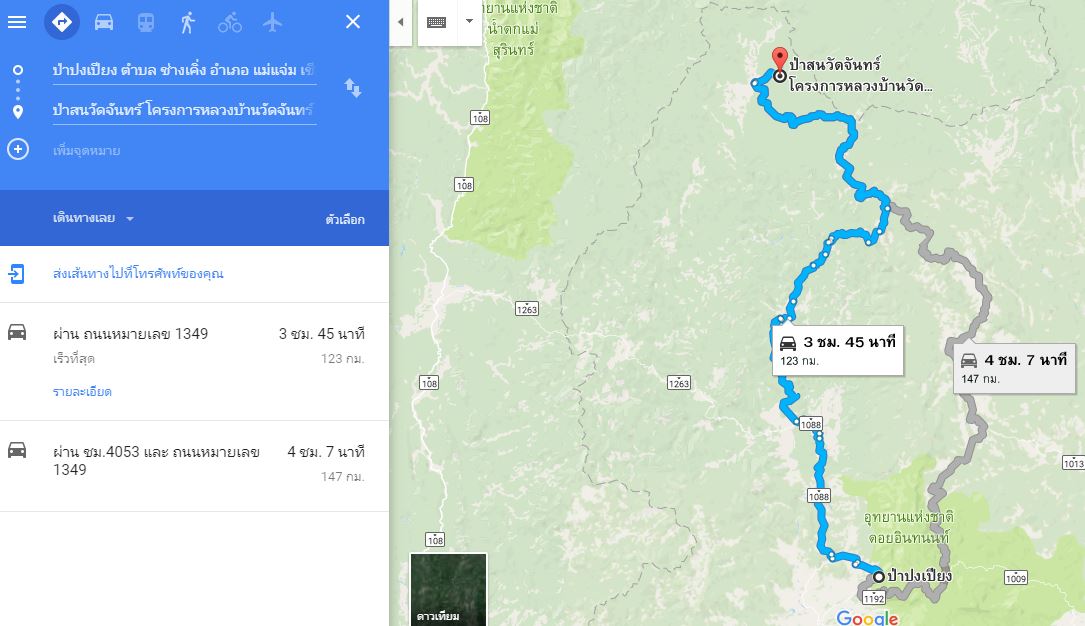The image size is (1085, 626).
Task: Select best travel mode directions icon
Action: [x=62, y=22]
